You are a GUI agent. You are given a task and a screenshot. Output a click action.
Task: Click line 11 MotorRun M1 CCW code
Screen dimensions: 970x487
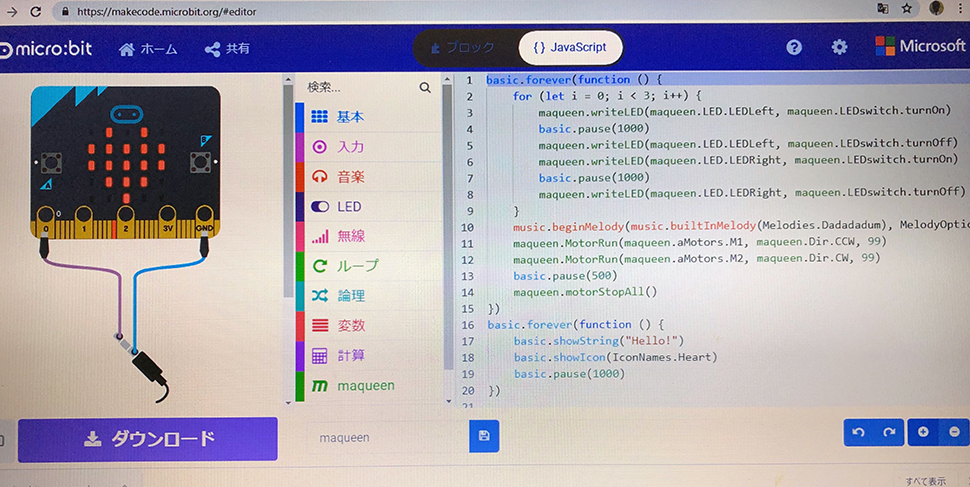pyautogui.click(x=700, y=243)
